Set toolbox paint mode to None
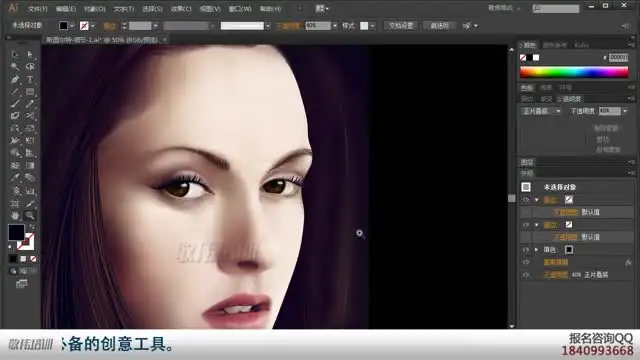640x360 pixels. [33, 259]
